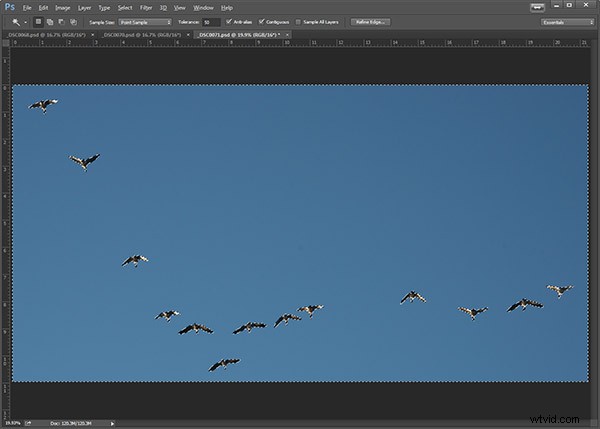Click the Refine Edge button

click(x=370, y=22)
